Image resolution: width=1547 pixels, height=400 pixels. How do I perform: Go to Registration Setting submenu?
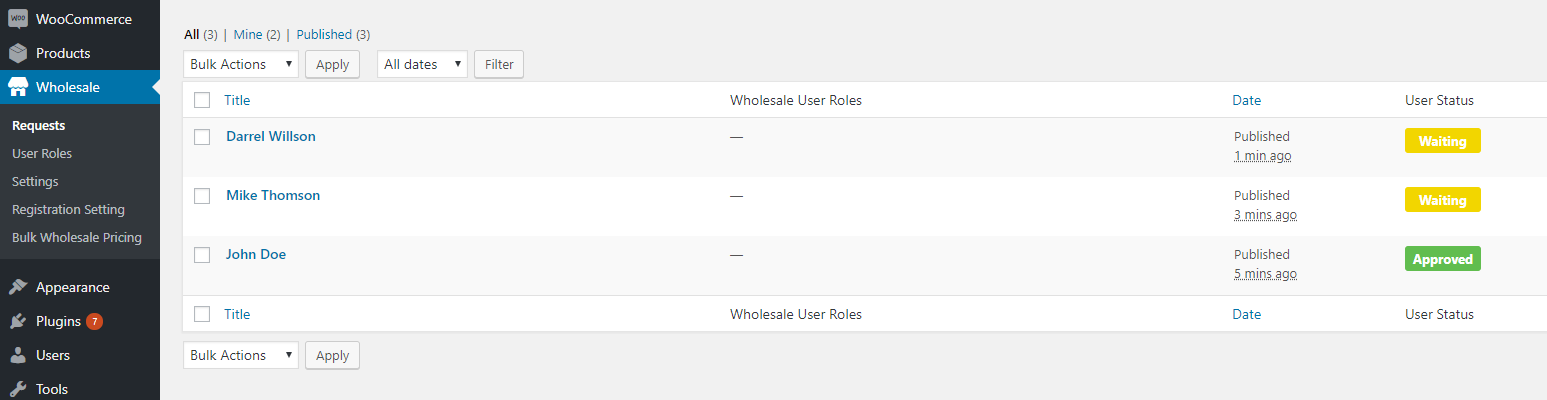point(68,210)
